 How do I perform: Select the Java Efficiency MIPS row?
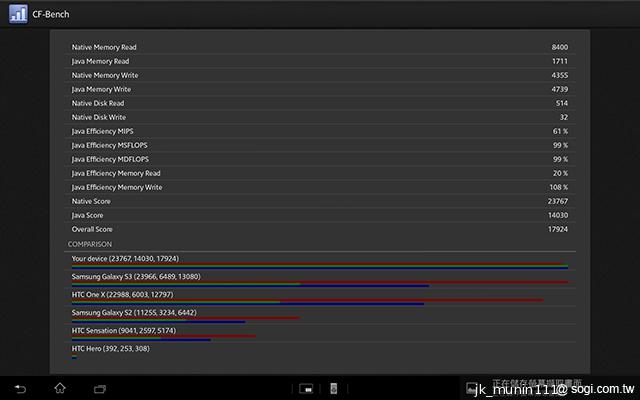point(320,131)
